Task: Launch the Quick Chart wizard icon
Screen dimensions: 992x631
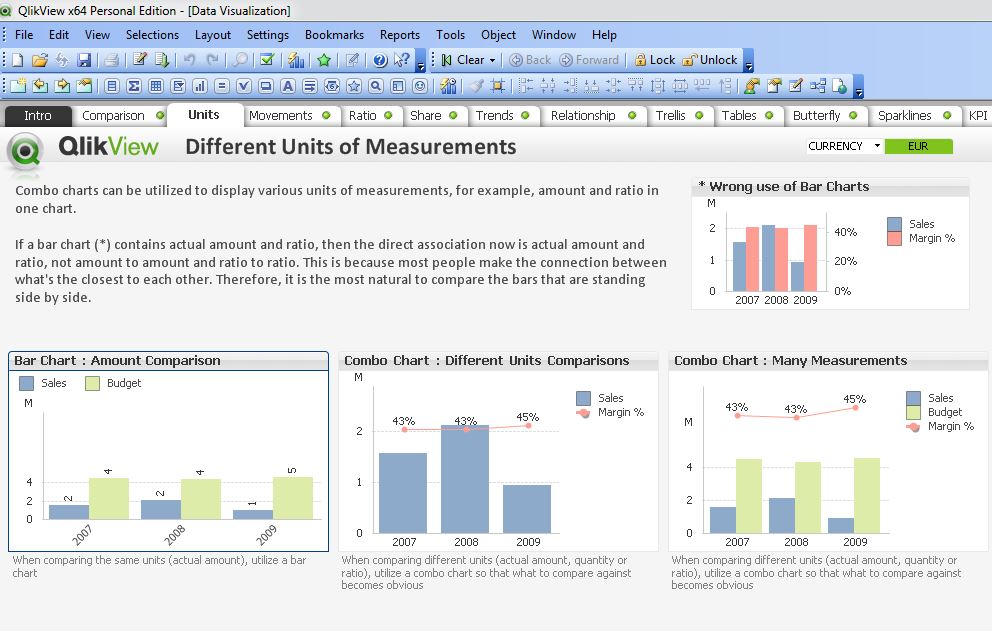Action: (296, 60)
